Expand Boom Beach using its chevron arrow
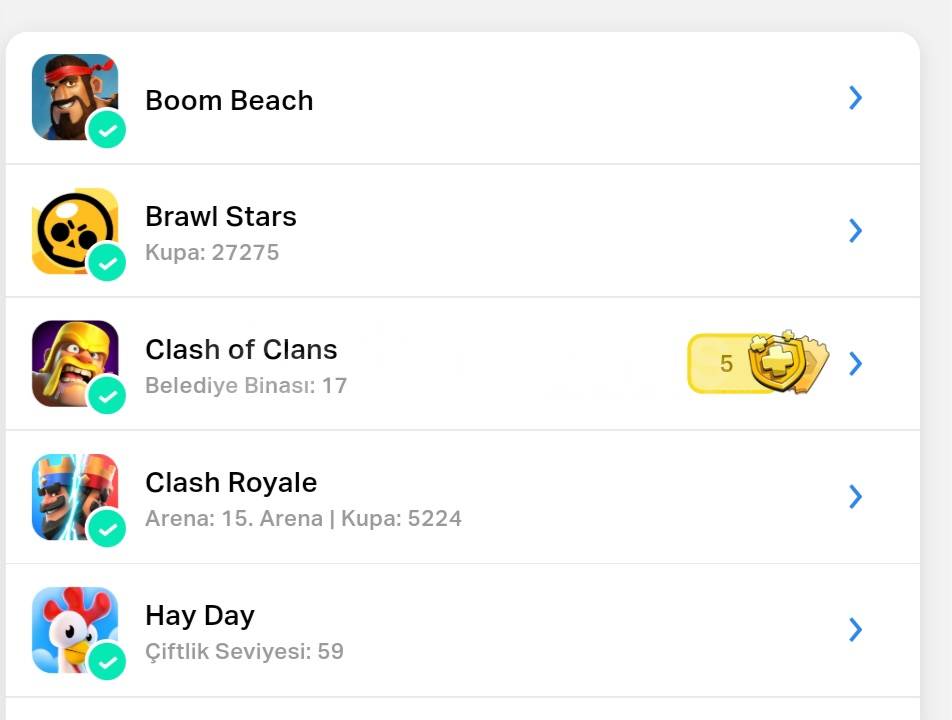 coord(855,97)
